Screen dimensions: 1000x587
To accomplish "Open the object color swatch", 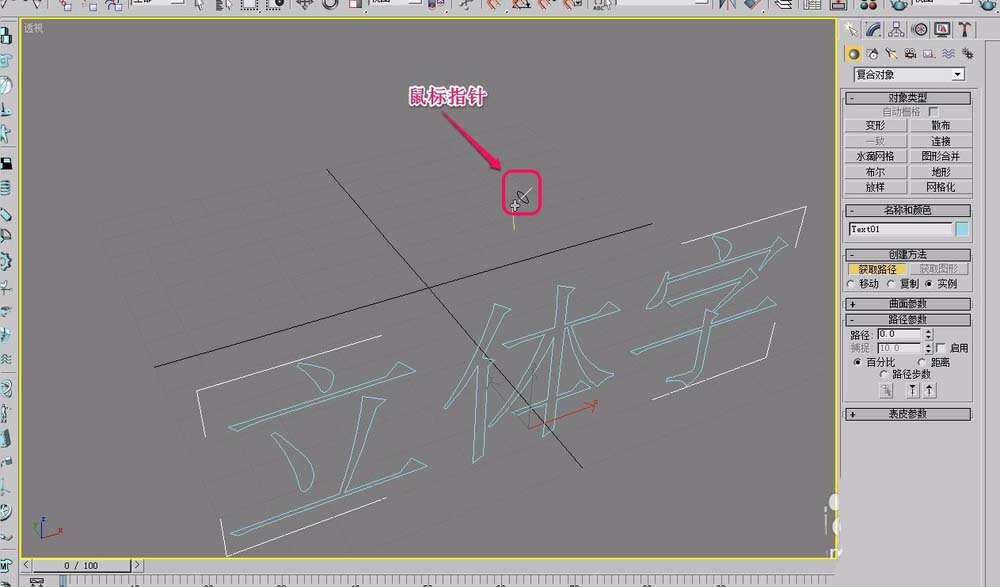I will [962, 229].
